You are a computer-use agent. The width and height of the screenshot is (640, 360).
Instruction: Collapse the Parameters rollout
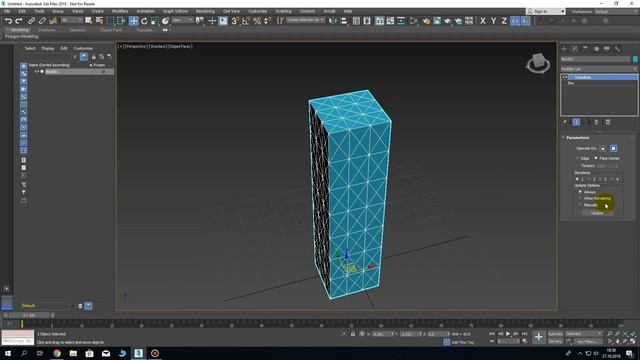(577, 138)
